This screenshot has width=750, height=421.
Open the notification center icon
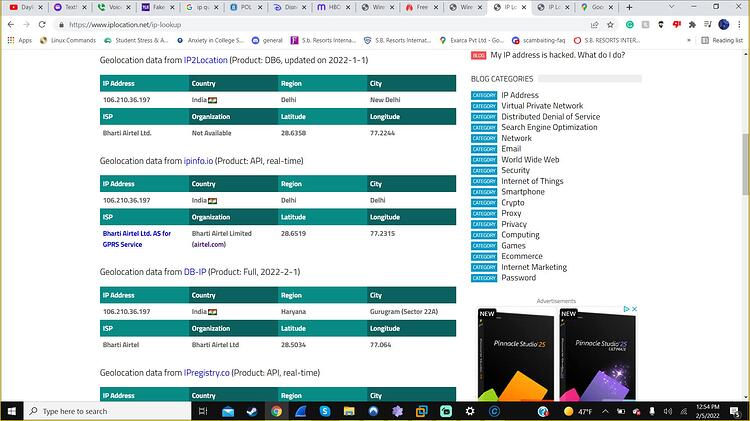736,411
